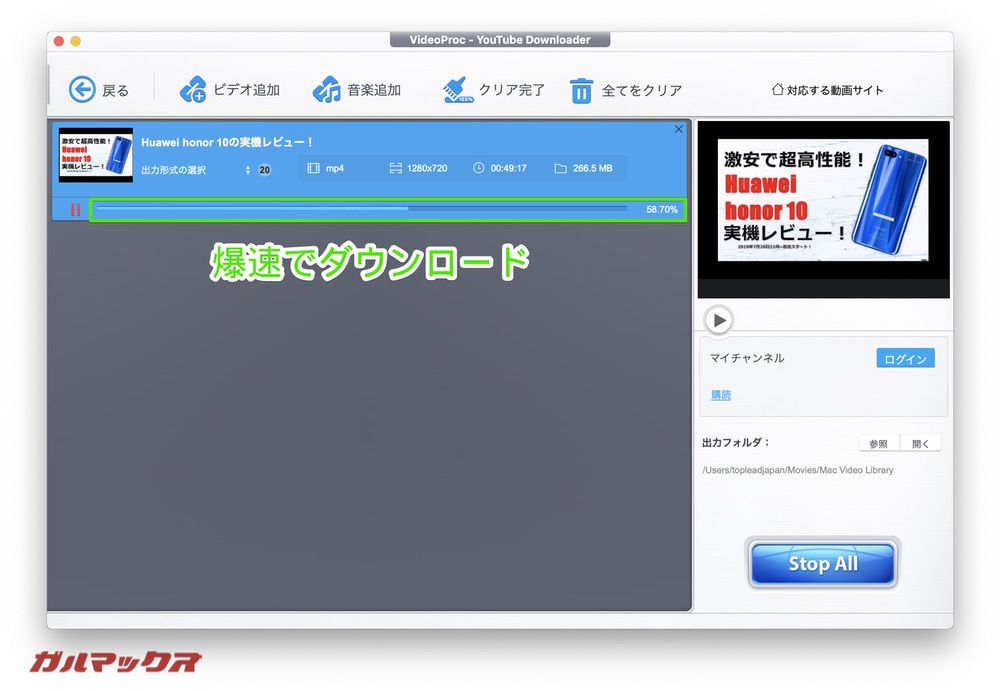This screenshot has width=1000, height=691.
Task: Click 参照 to browse output folder
Action: click(877, 443)
